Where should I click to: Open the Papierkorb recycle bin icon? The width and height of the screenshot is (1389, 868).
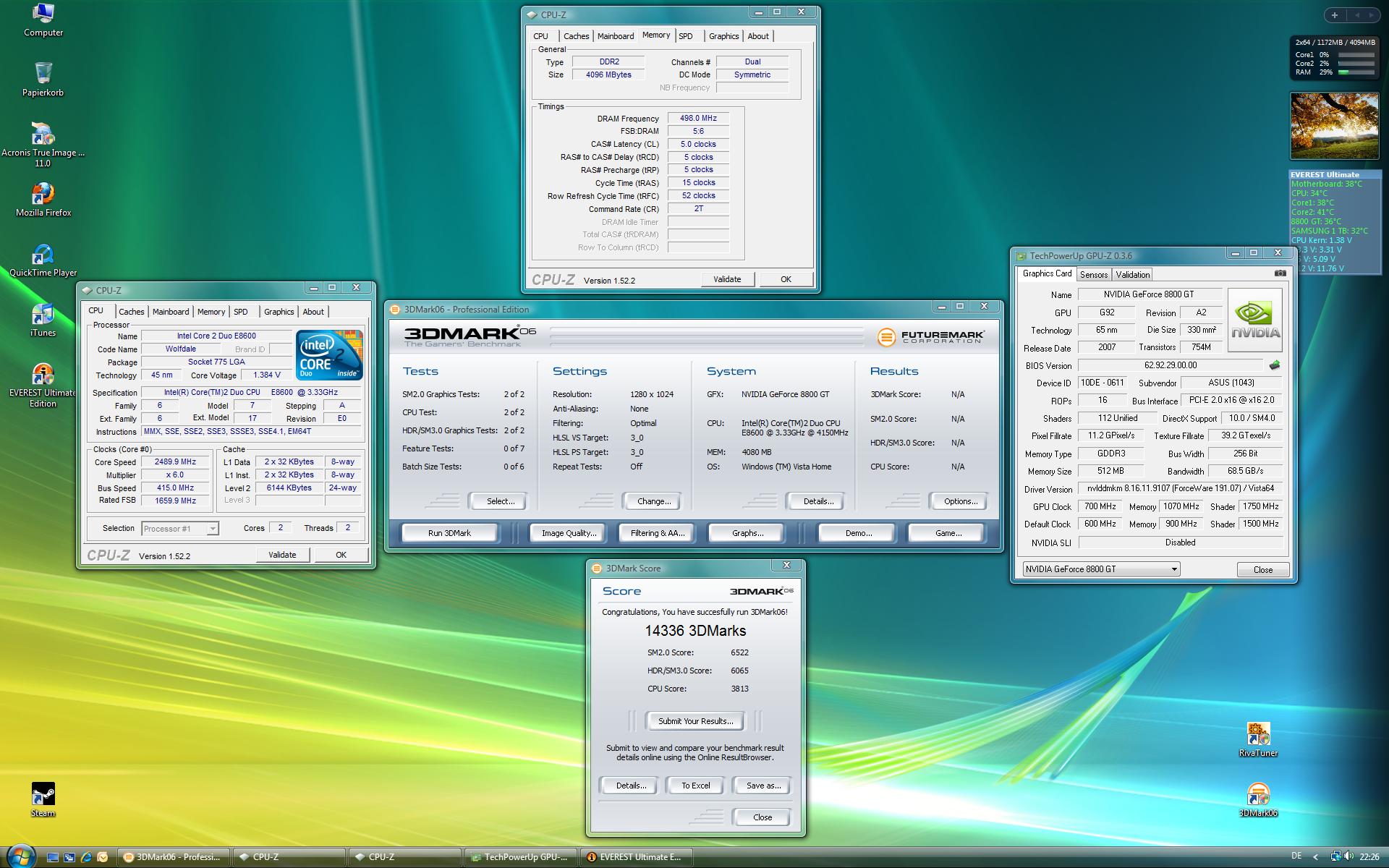click(x=43, y=80)
